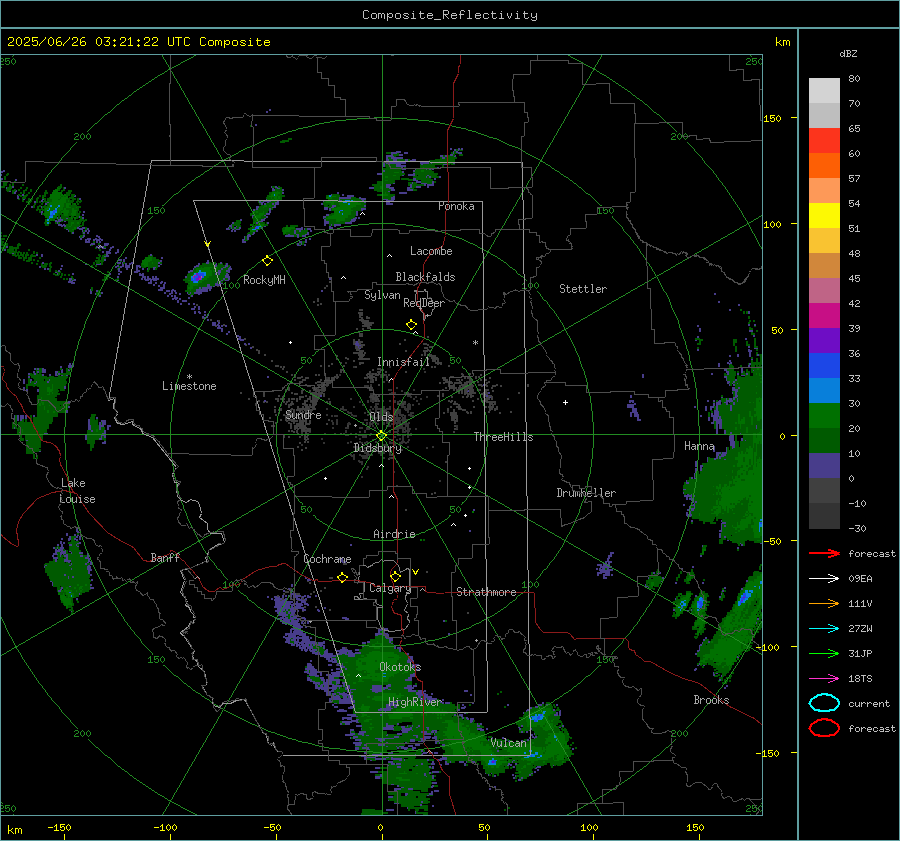
Task: Click the Cochrane town label
Action: coord(327,559)
